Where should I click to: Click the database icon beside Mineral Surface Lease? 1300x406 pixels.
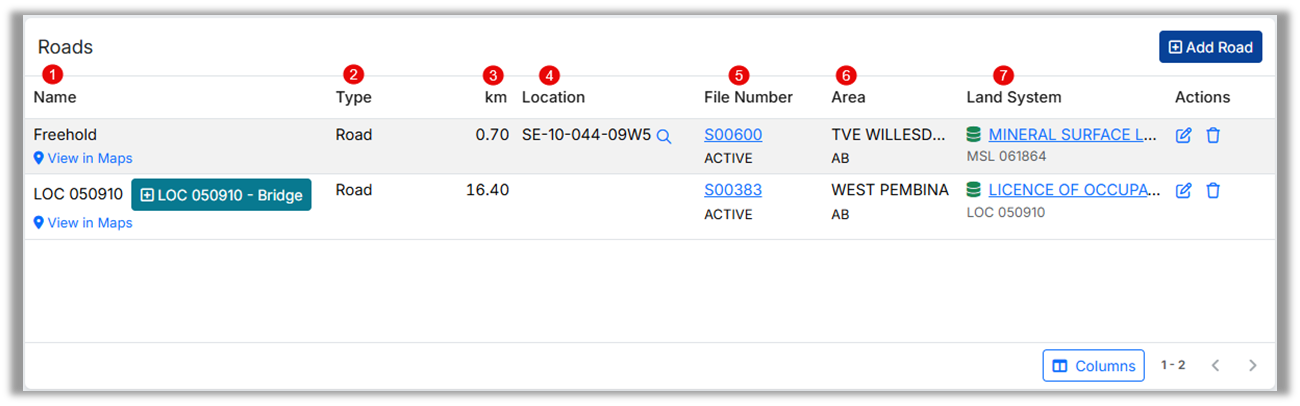(974, 135)
